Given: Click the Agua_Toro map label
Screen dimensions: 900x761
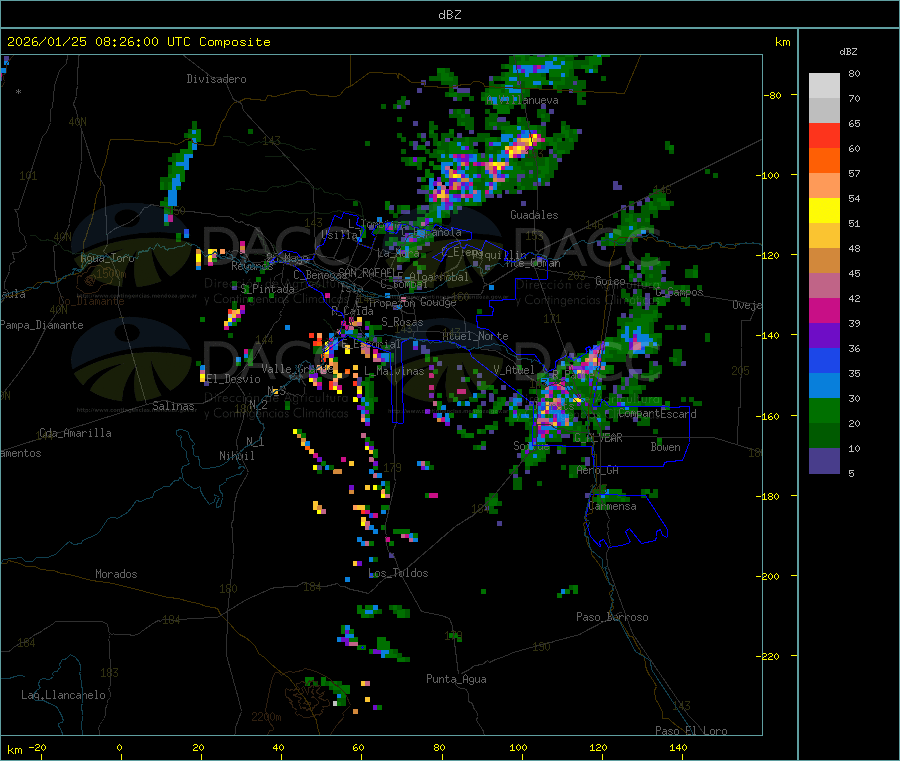Looking at the screenshot, I should (x=107, y=258).
